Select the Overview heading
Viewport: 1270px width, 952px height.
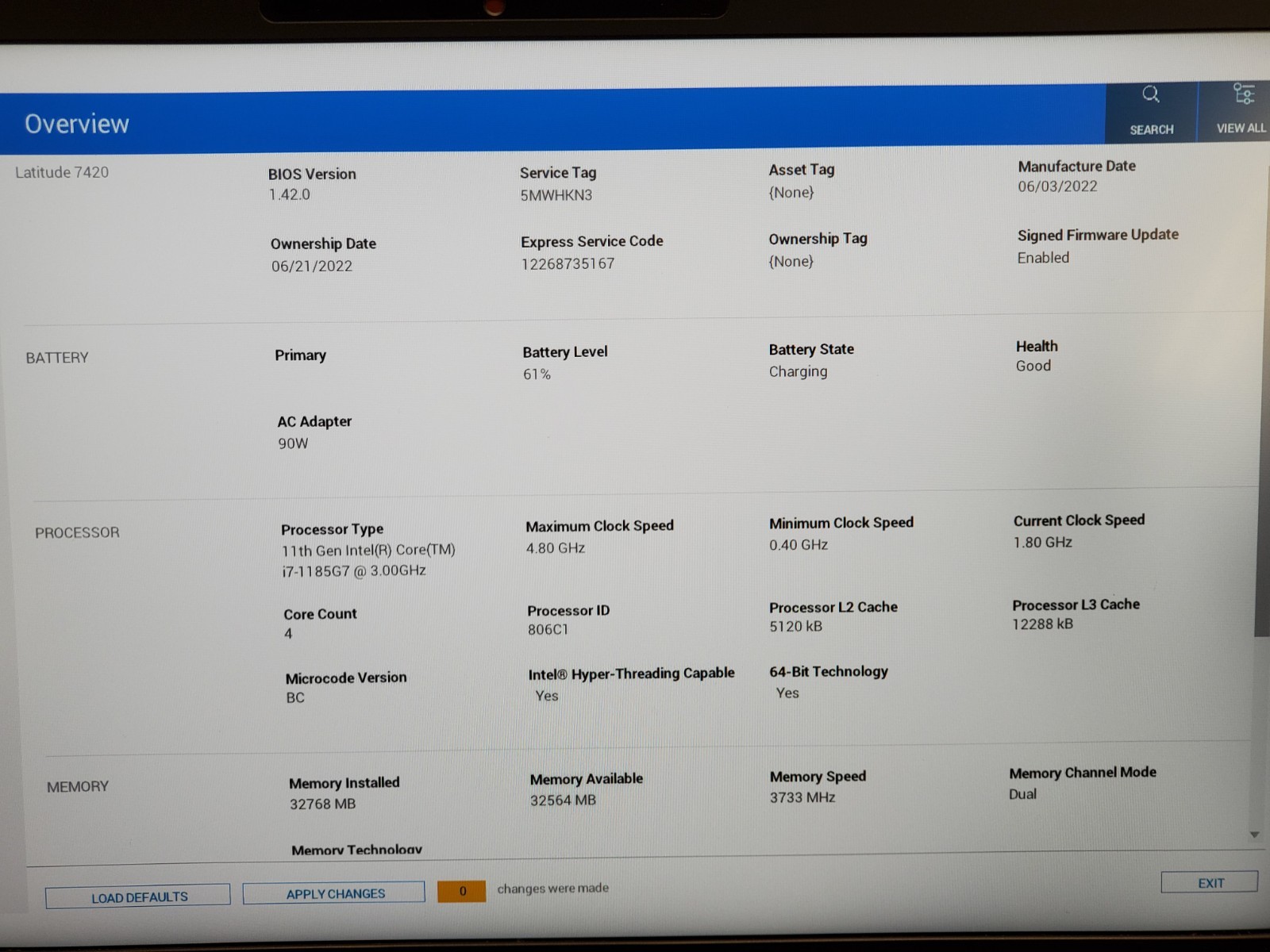(x=77, y=124)
